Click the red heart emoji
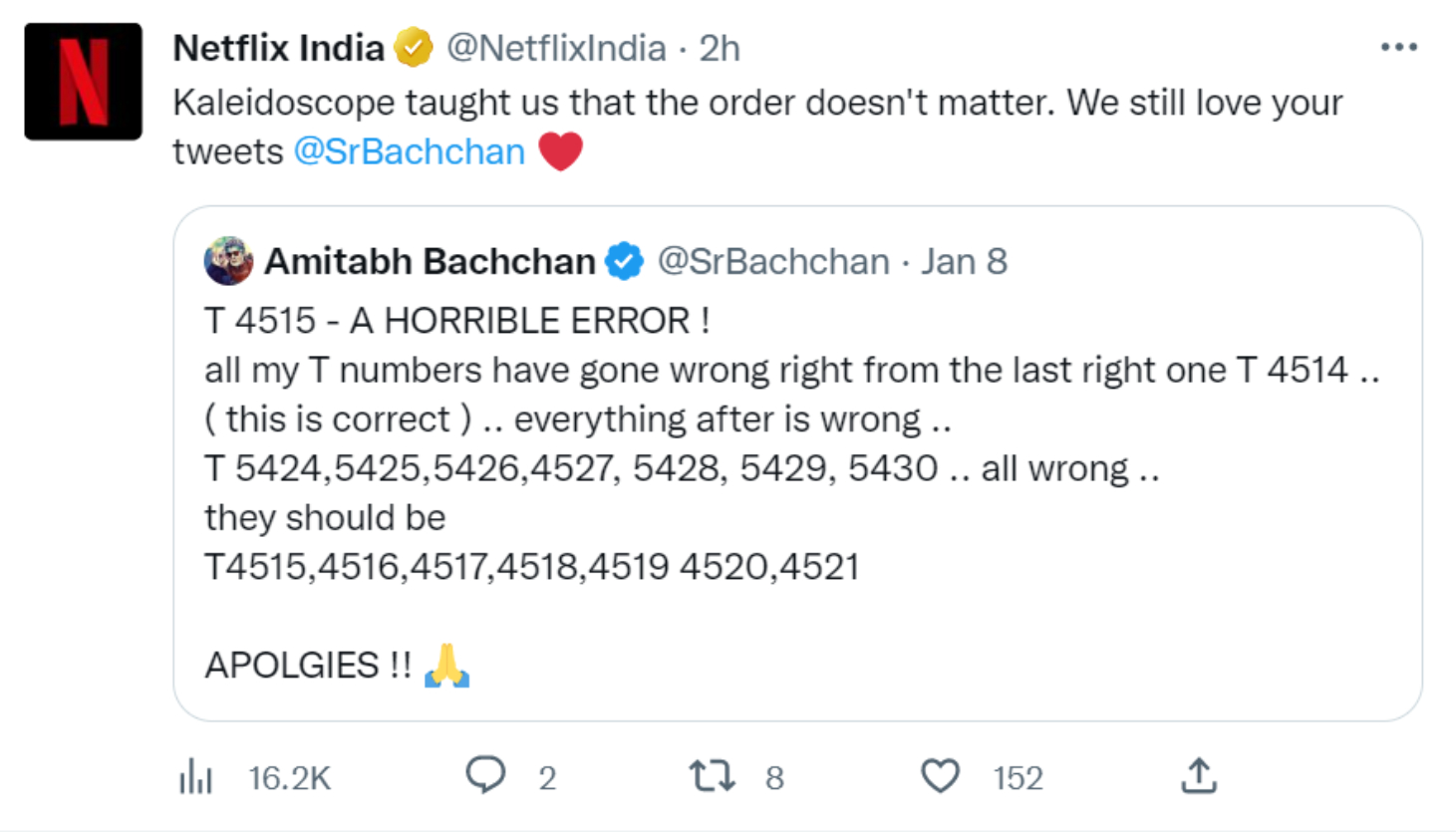 560,151
